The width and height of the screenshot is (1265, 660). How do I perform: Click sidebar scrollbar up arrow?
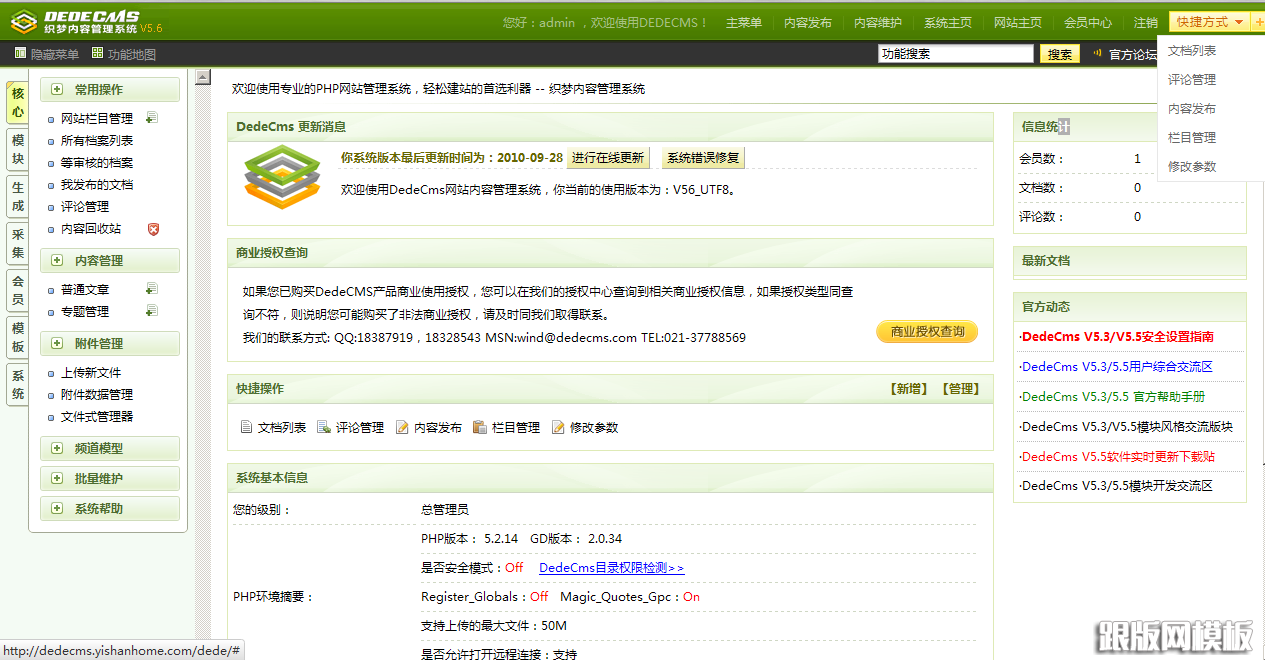pyautogui.click(x=203, y=77)
